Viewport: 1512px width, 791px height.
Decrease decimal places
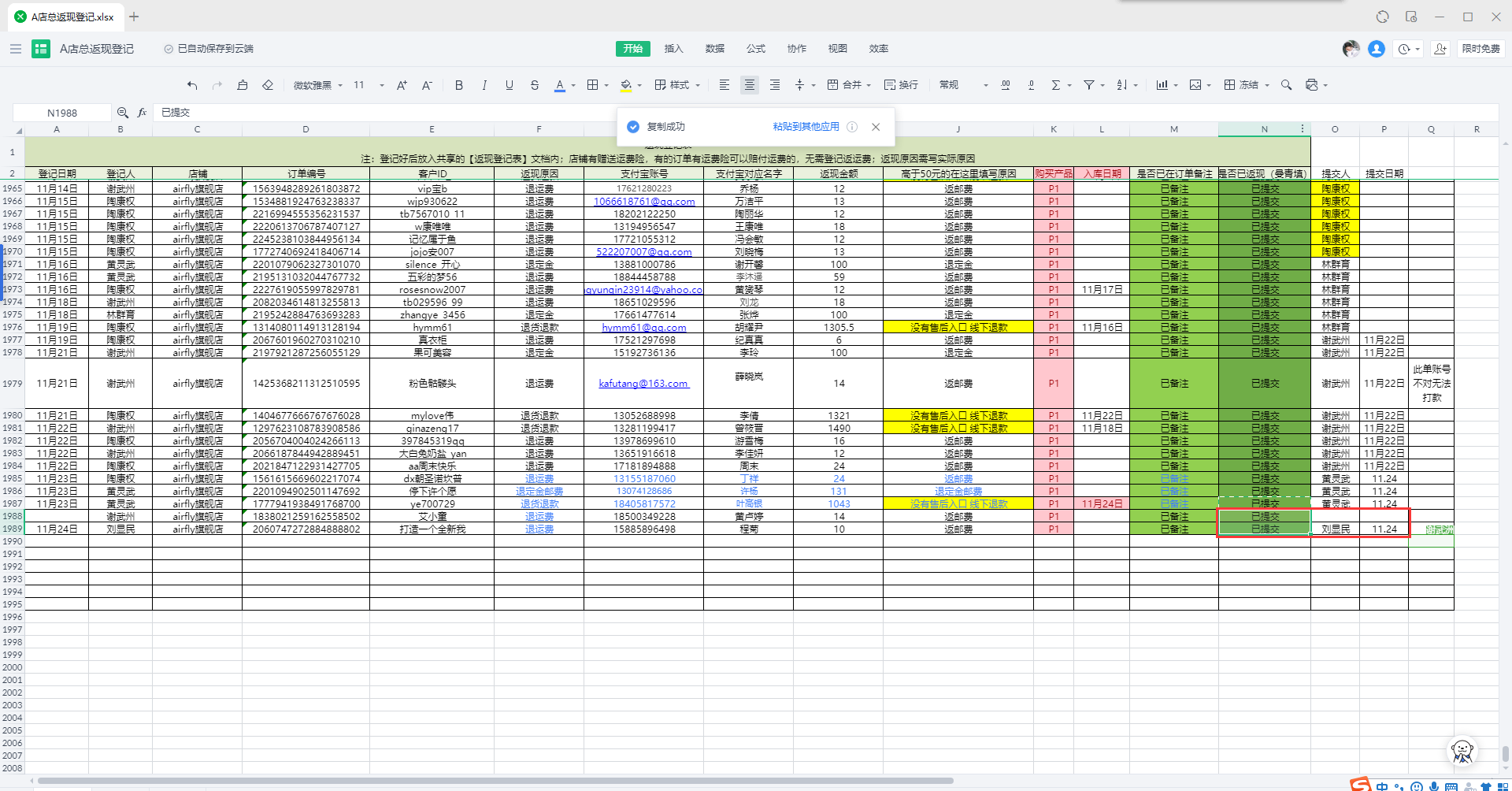[1031, 85]
